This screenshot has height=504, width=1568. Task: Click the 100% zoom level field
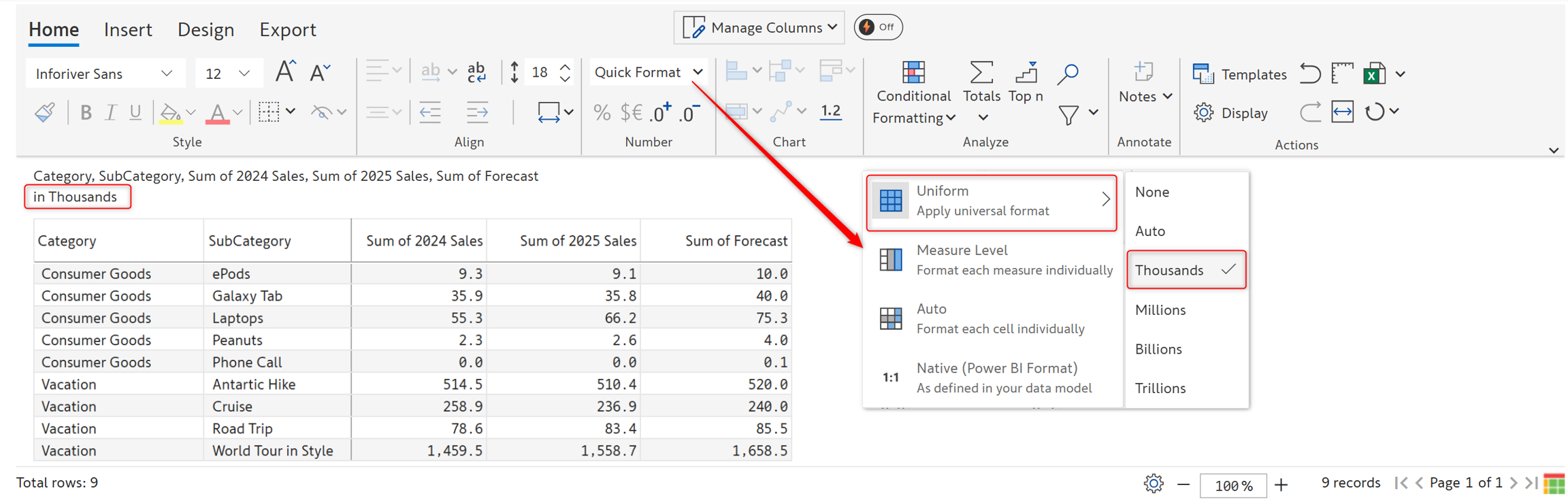(1233, 486)
